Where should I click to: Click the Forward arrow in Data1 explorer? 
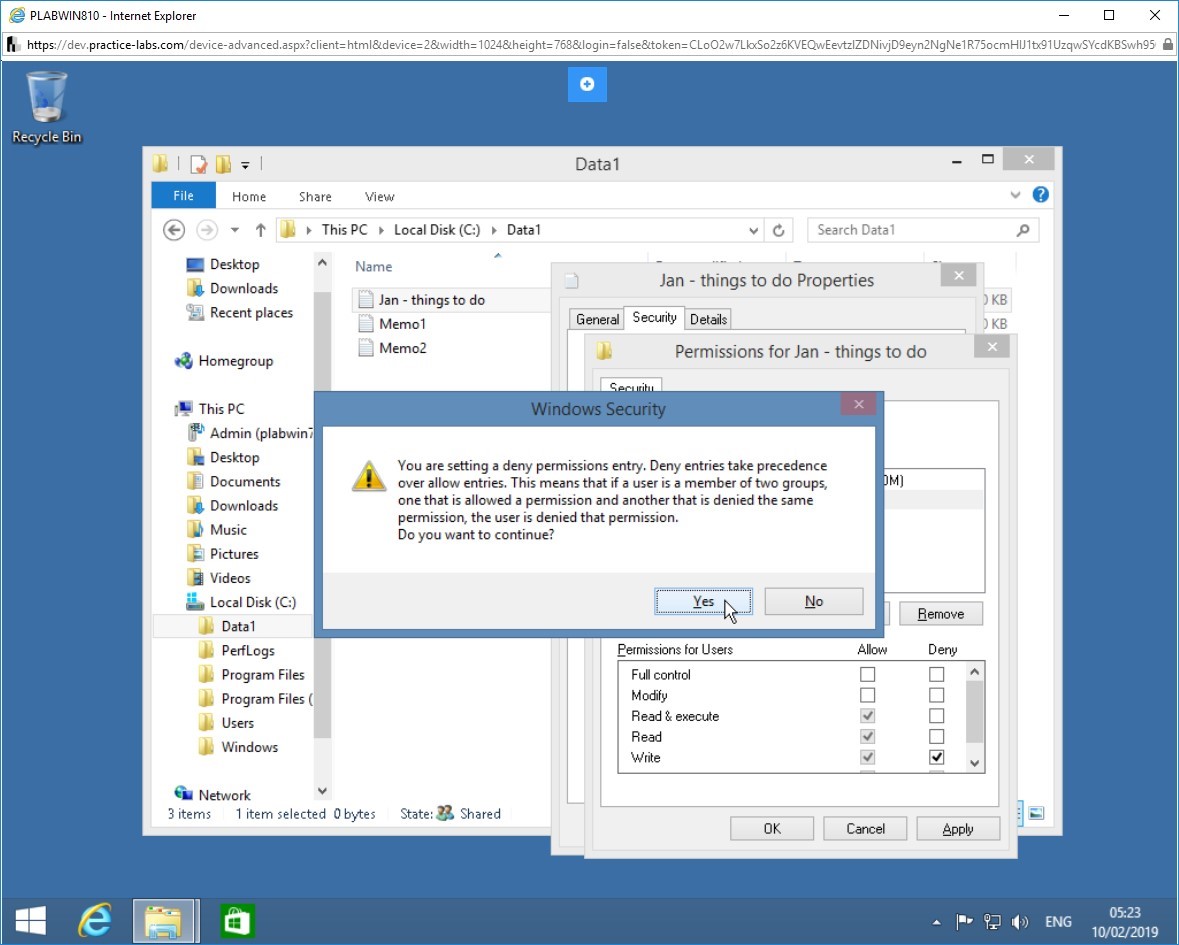tap(207, 230)
